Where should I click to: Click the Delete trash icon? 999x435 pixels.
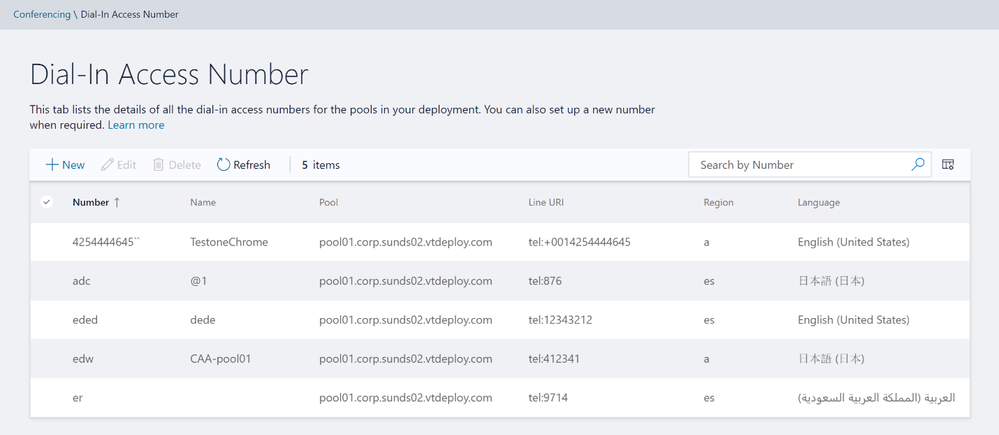pyautogui.click(x=158, y=165)
